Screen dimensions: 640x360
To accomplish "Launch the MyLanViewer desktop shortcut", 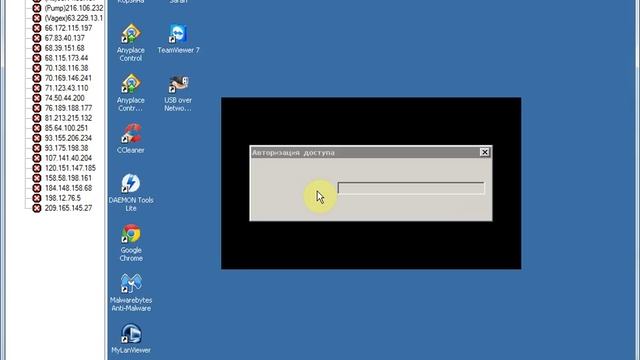I will point(131,339).
